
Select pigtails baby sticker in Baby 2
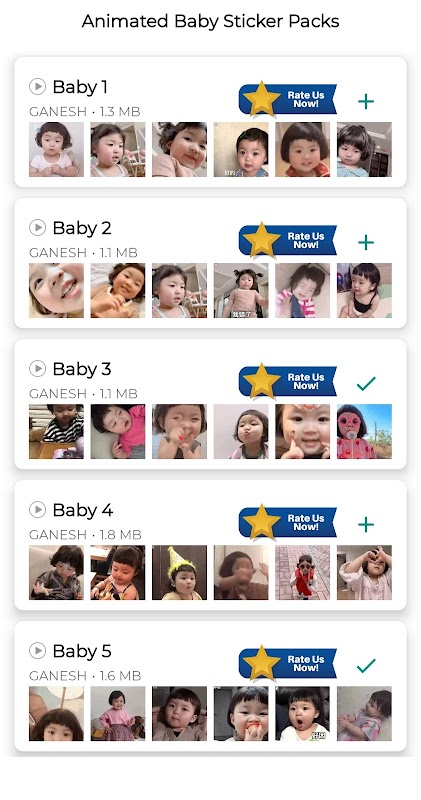pos(241,291)
